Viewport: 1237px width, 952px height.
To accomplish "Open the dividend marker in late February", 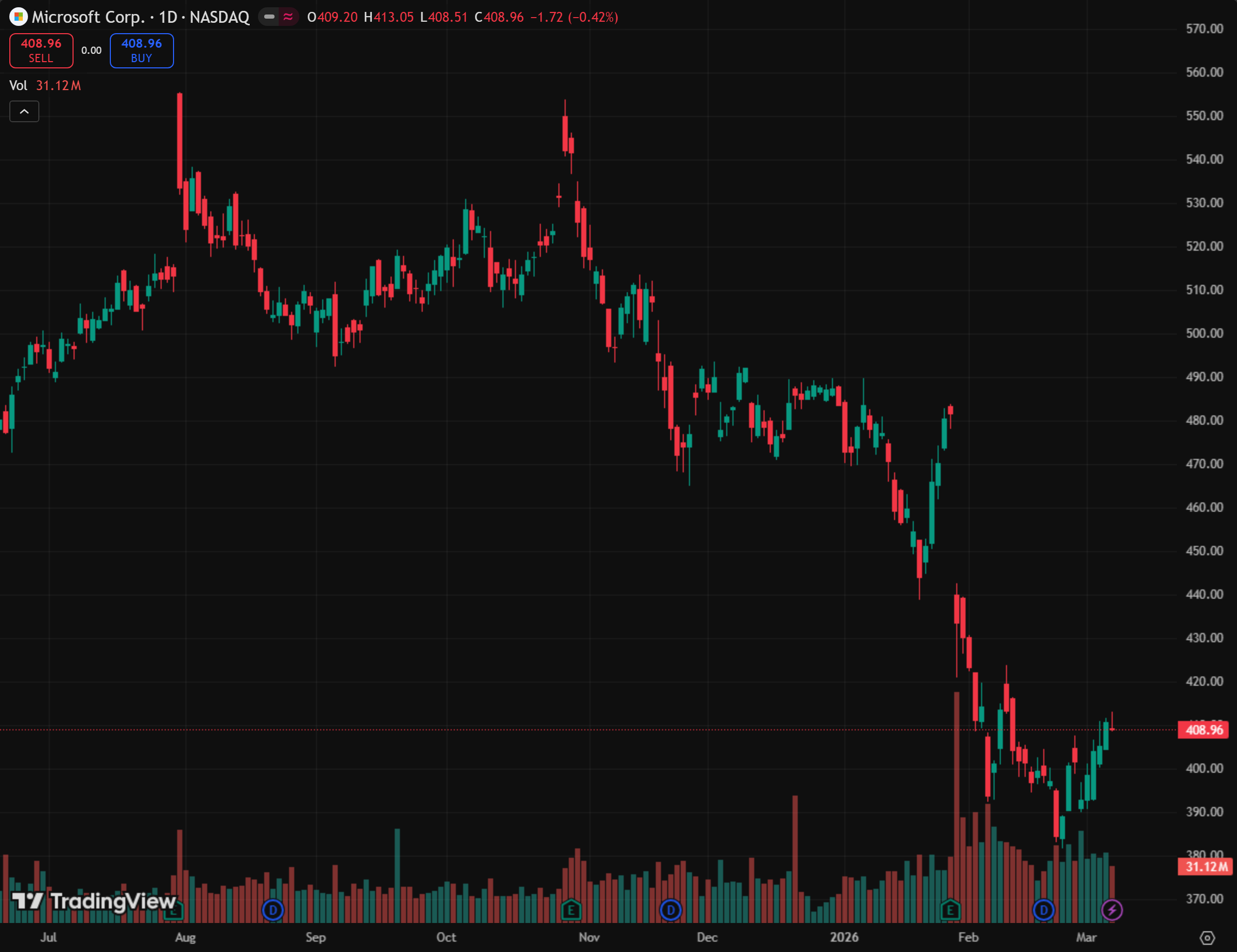I will click(x=1043, y=910).
